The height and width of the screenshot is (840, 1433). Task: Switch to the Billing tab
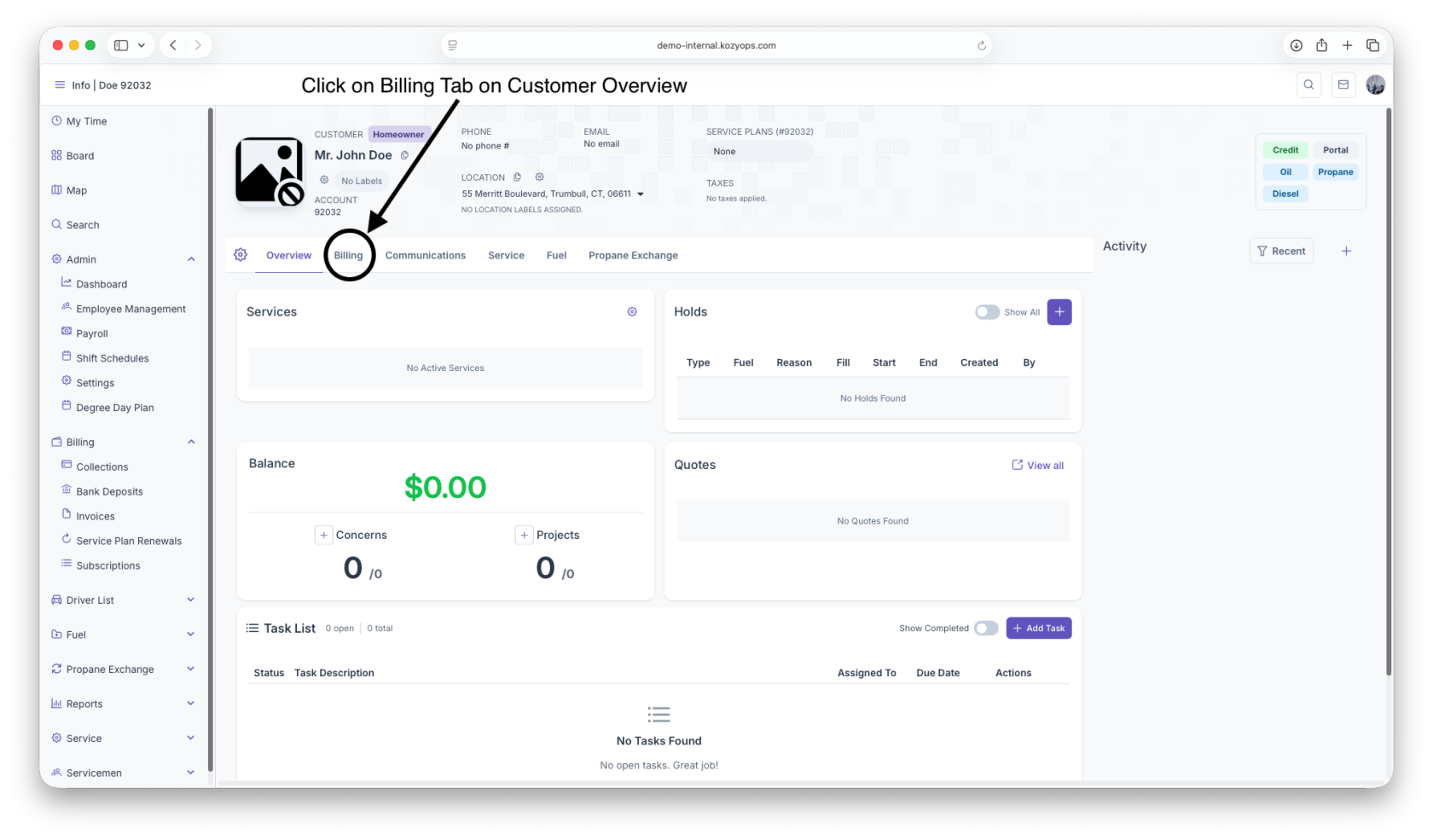point(348,255)
